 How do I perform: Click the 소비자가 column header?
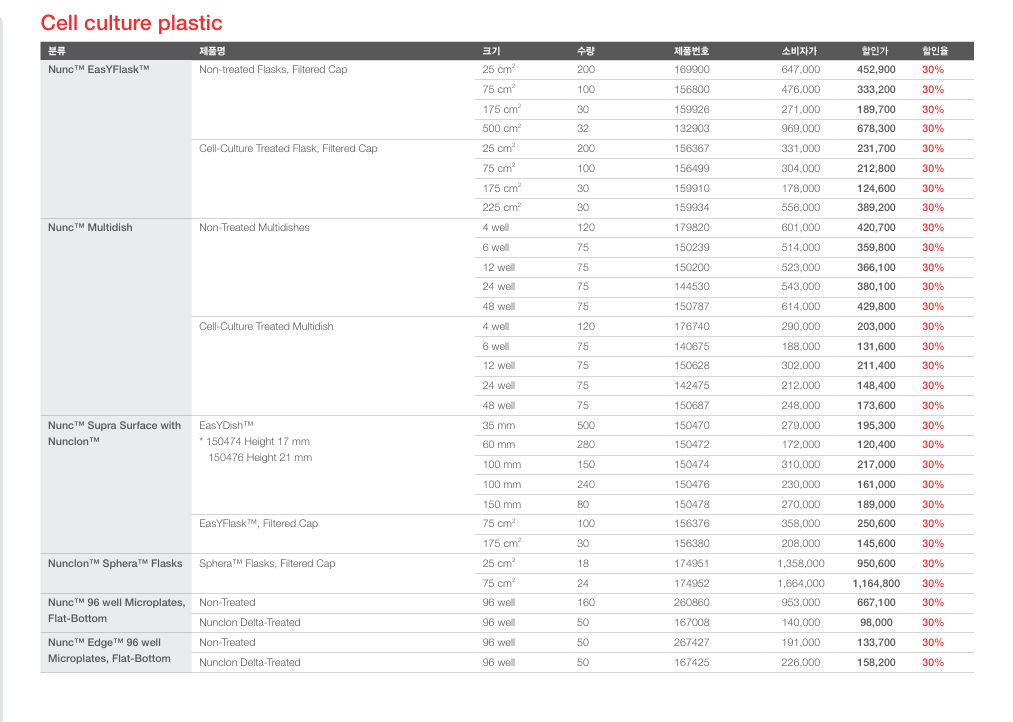pos(799,50)
